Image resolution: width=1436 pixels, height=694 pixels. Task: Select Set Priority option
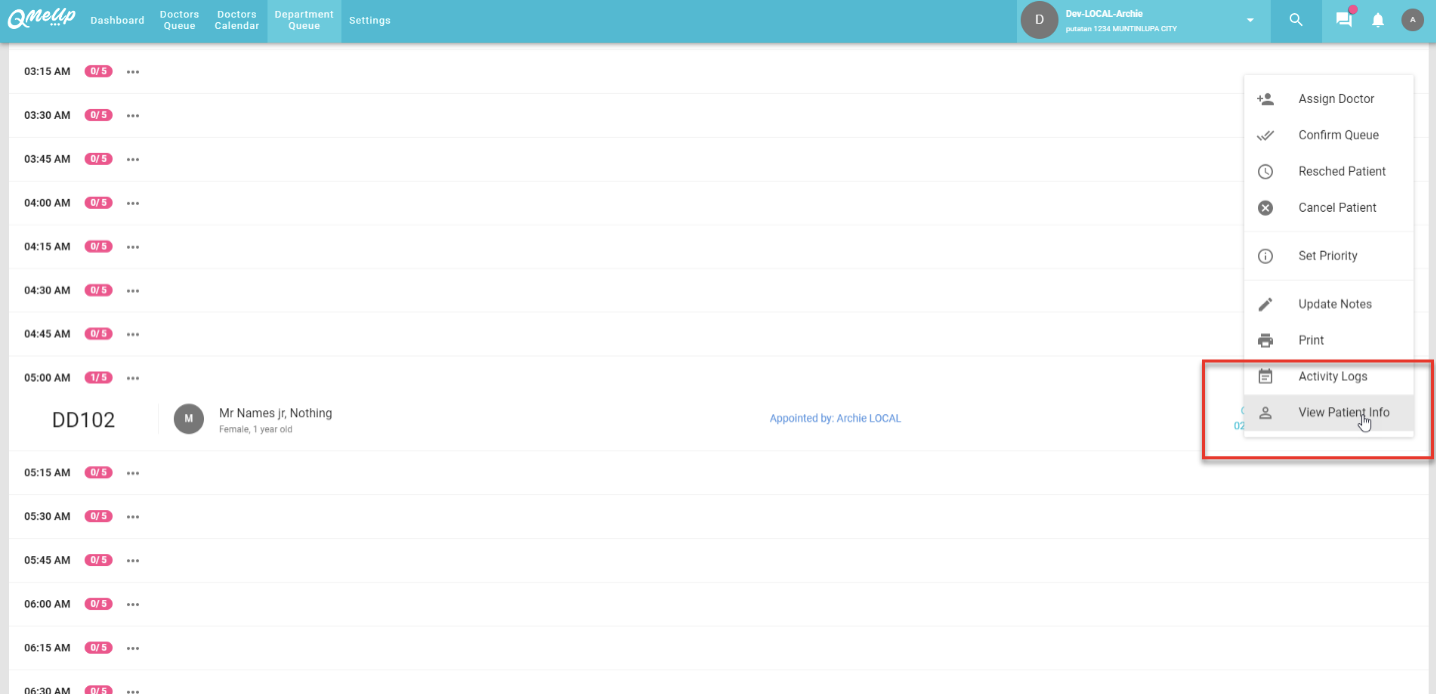coord(1327,256)
